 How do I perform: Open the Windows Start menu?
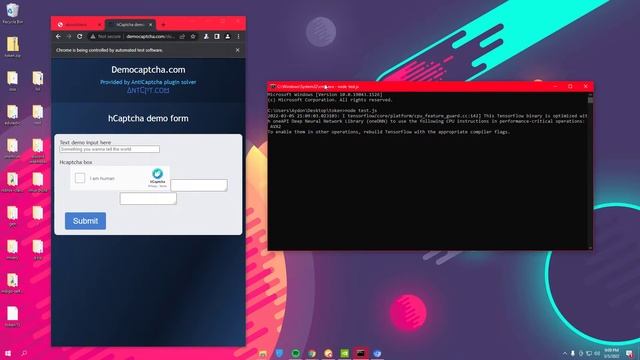(8, 353)
